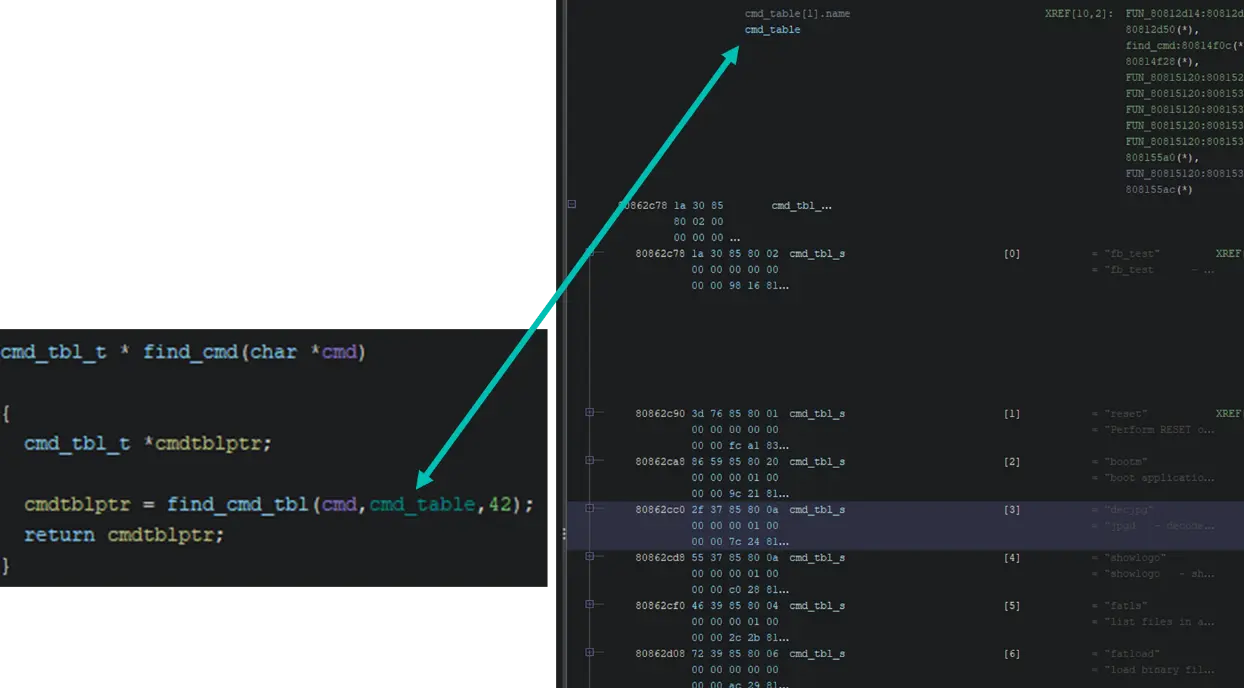Open the 808155a0 cross reference
This screenshot has width=1244, height=688.
1158,158
